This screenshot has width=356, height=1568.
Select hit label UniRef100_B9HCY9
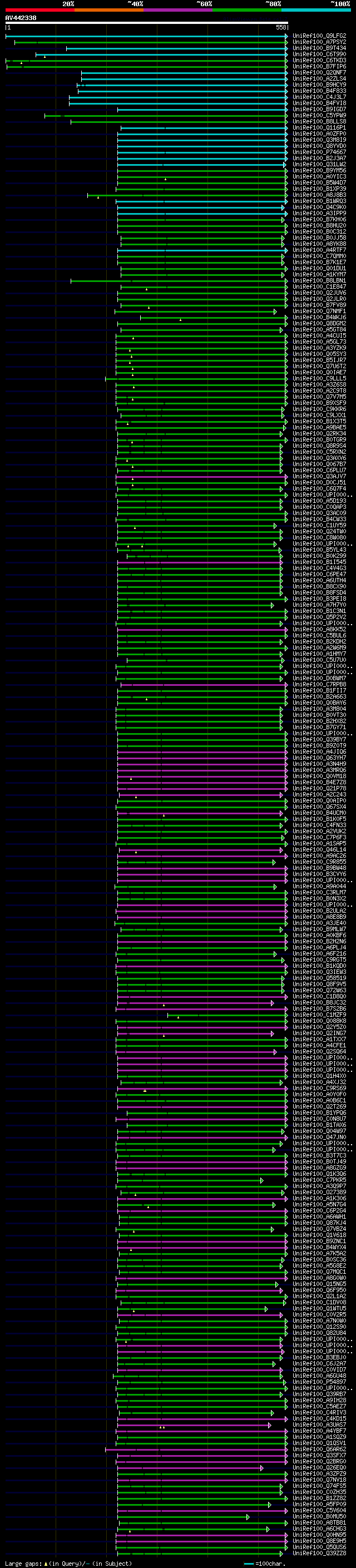[319, 85]
